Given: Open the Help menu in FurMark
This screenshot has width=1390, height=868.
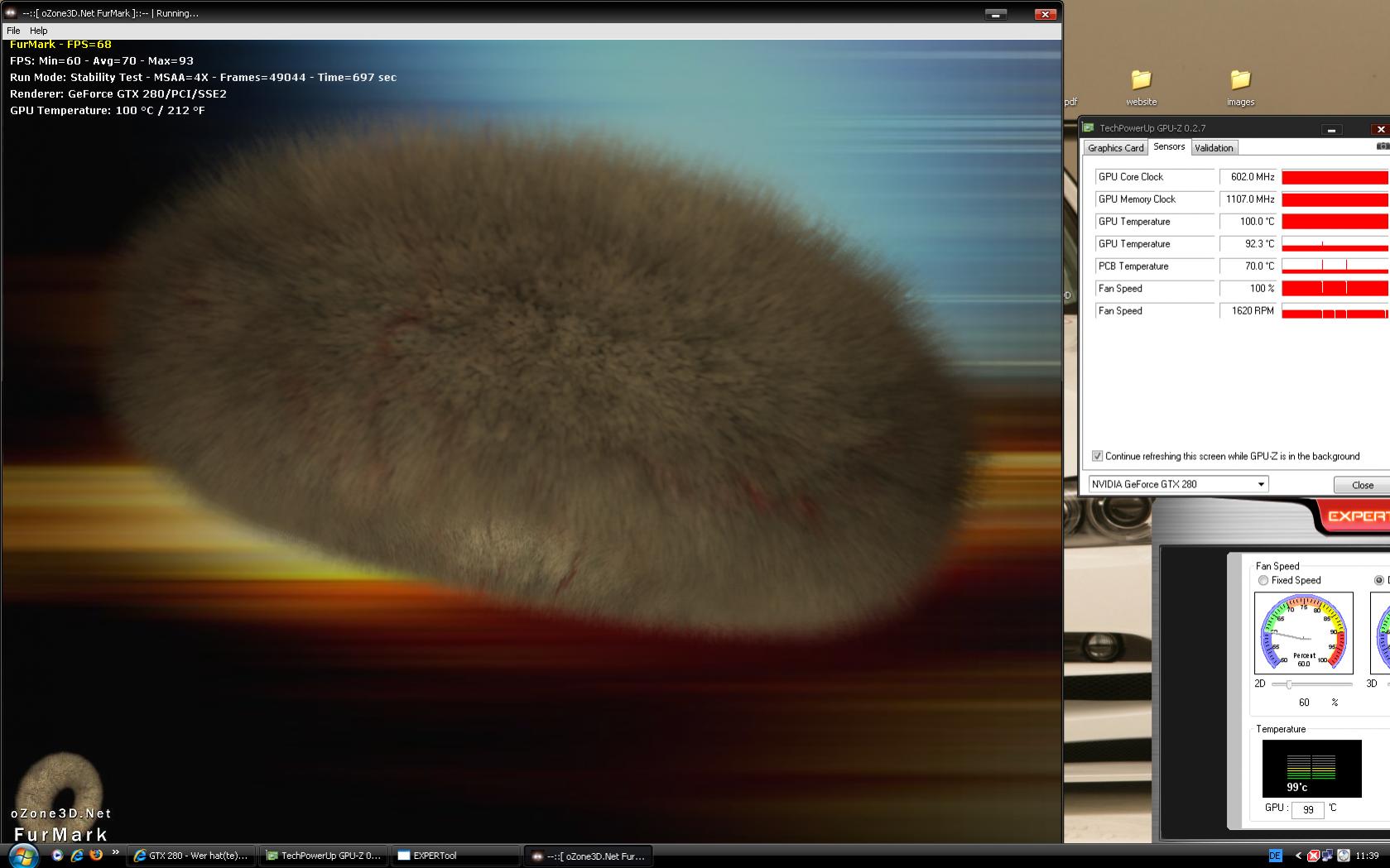Looking at the screenshot, I should tap(39, 31).
